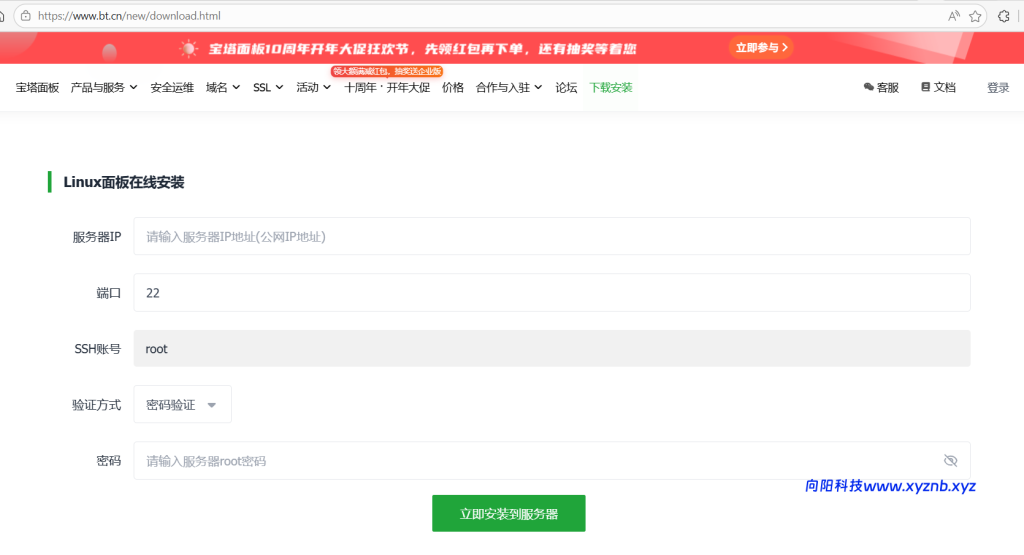Open 价格 pricing page
Viewport: 1024px width, 555px height.
coord(453,87)
